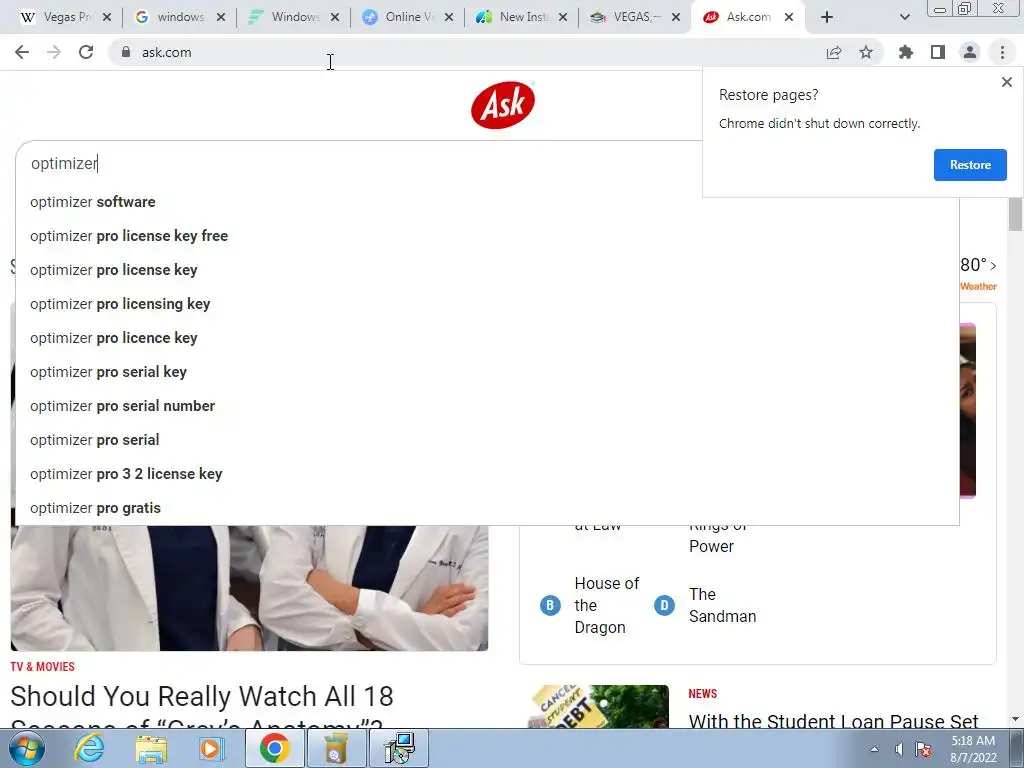Select suggestion 'optimizer pro licence key'

(487, 338)
